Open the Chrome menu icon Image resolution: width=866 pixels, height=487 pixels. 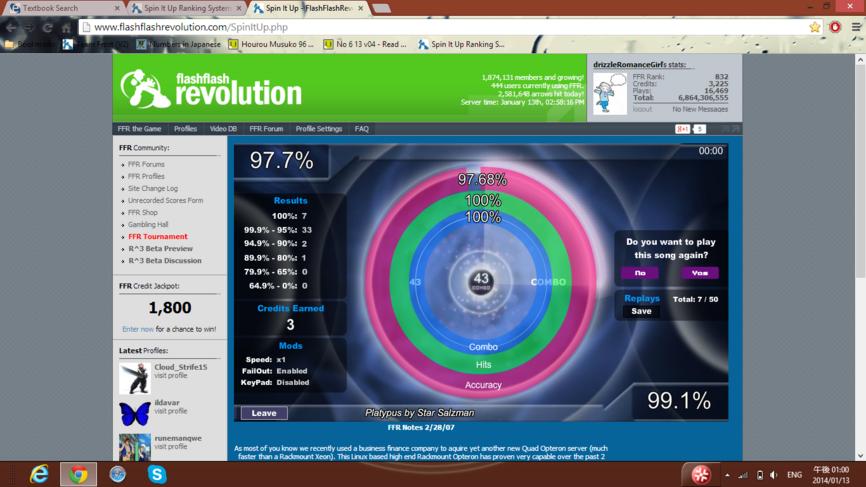[856, 27]
